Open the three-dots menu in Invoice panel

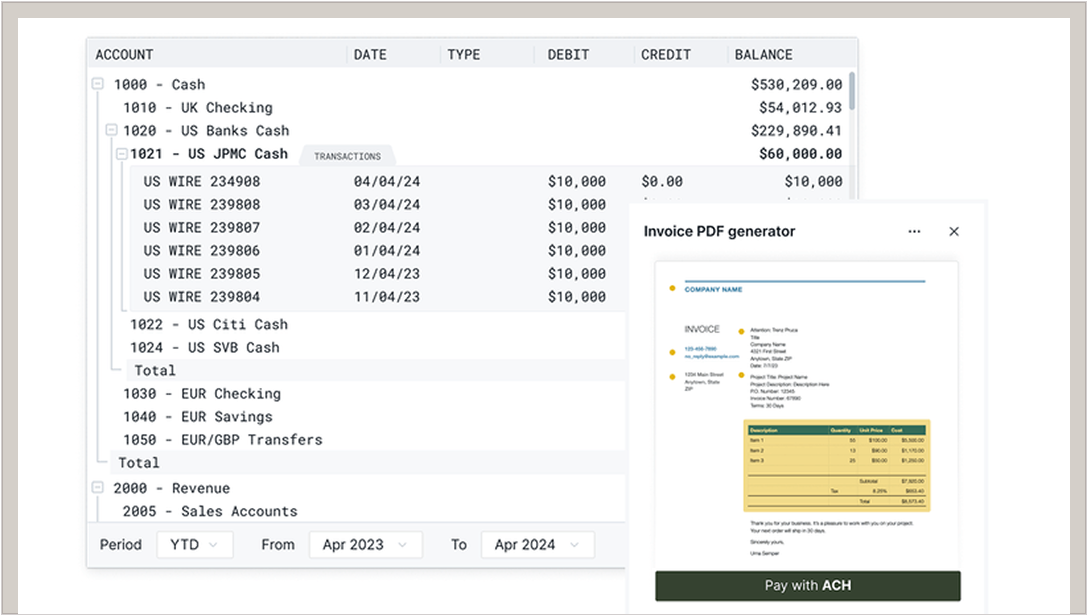pyautogui.click(x=914, y=232)
